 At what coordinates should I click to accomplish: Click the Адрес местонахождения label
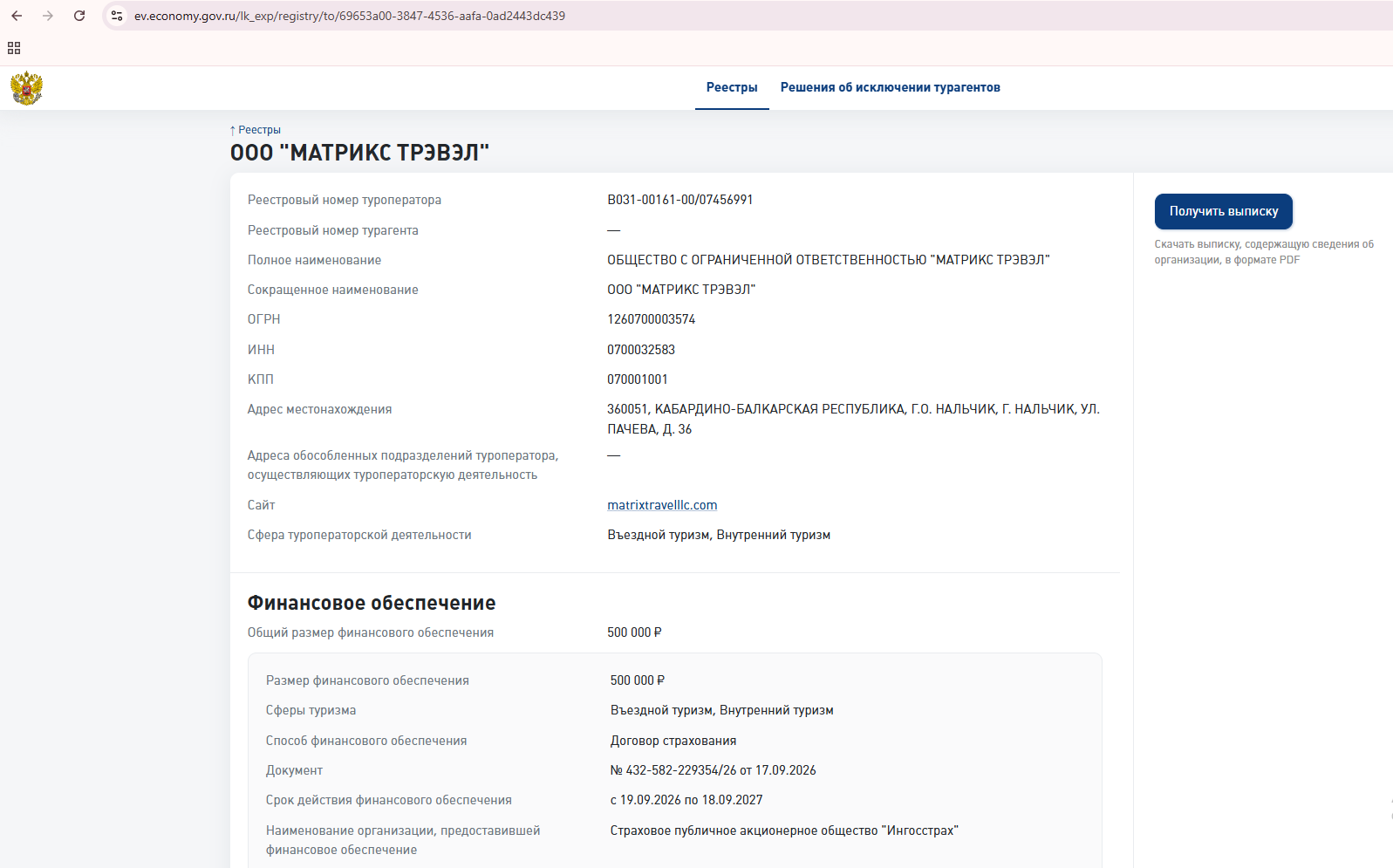(319, 409)
